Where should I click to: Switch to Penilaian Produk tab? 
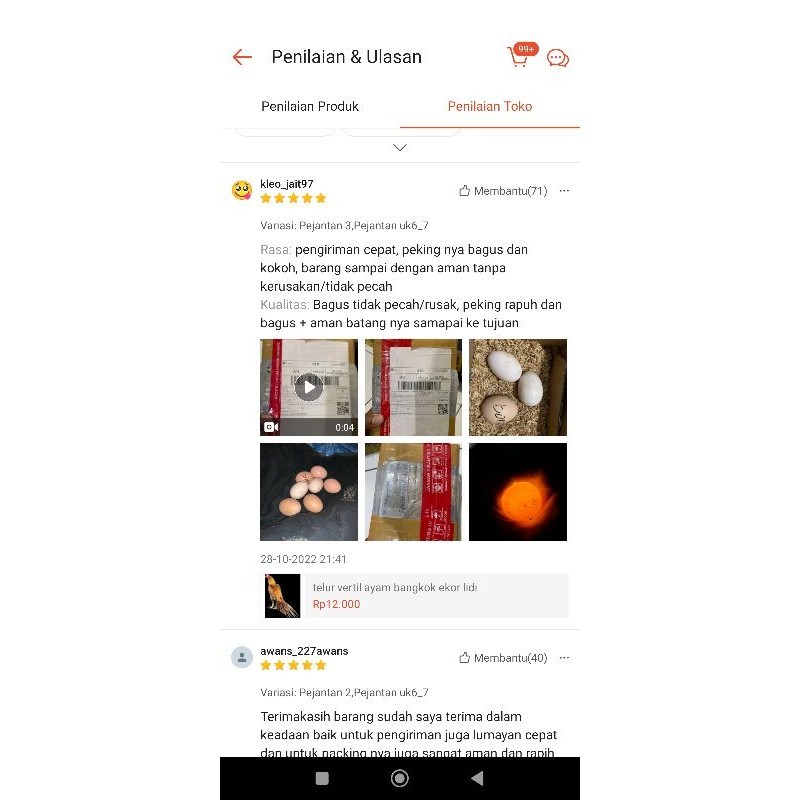(x=310, y=106)
